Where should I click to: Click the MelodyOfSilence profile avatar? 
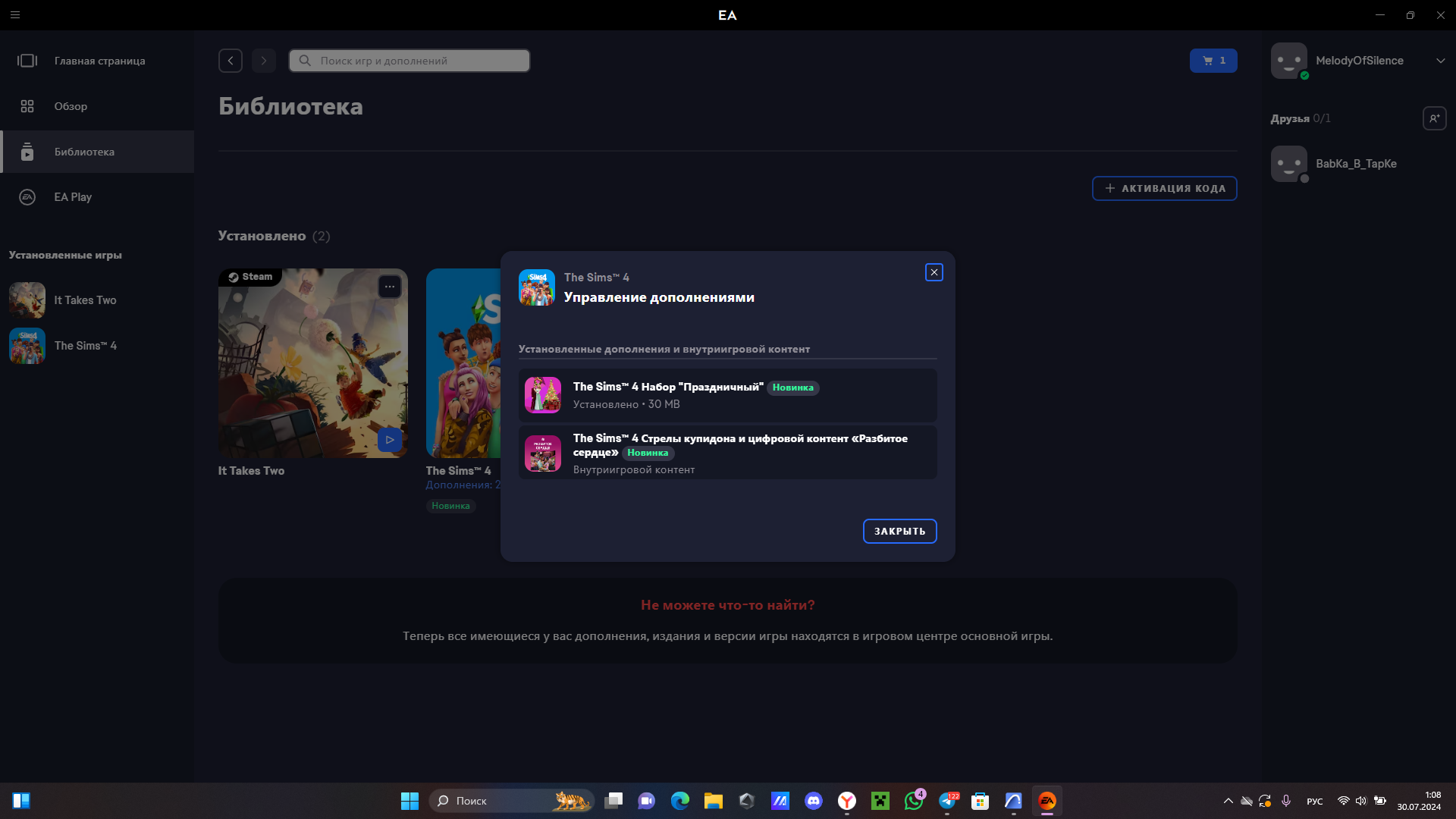point(1289,61)
